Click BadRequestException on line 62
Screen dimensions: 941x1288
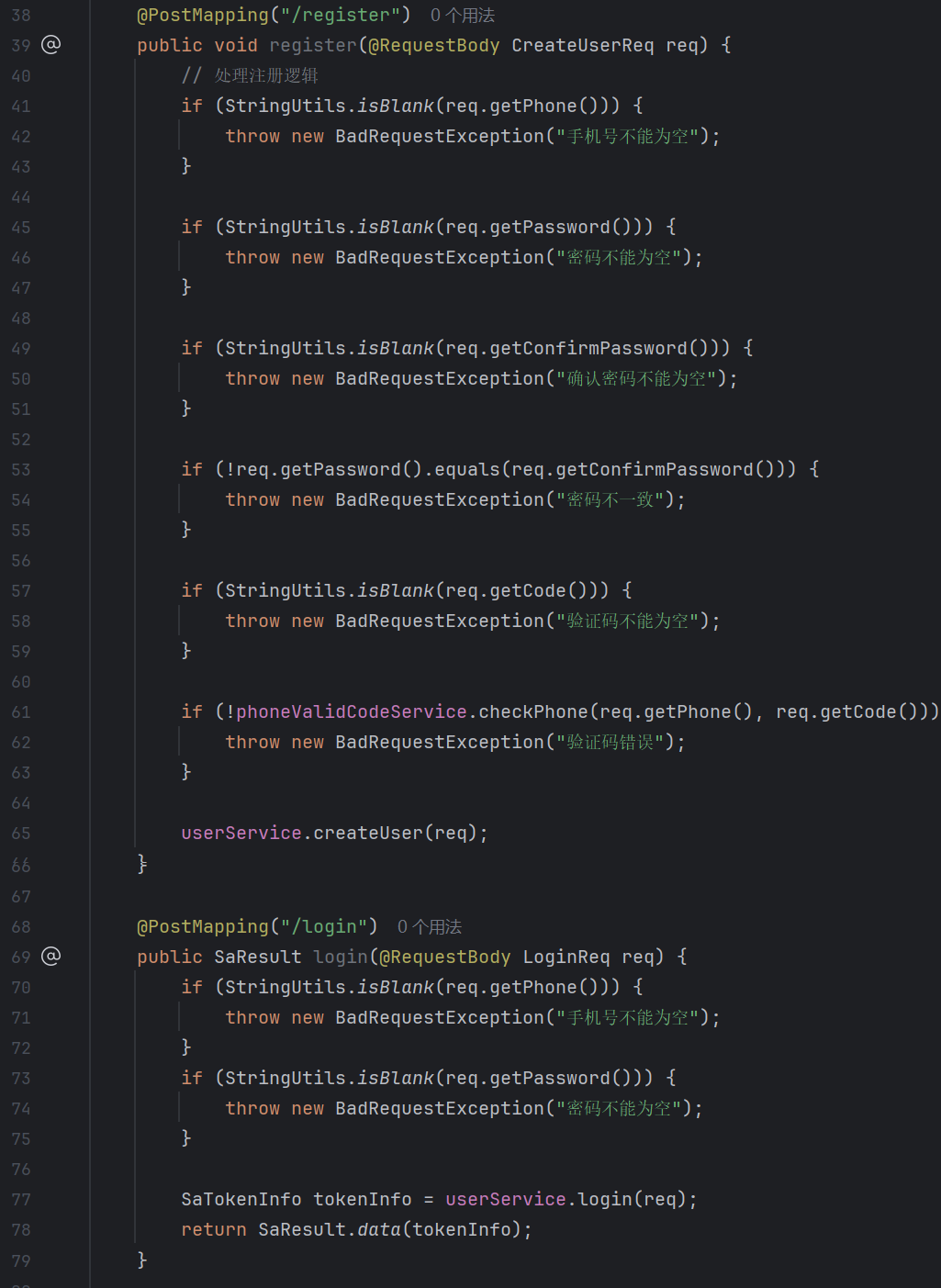pos(440,742)
